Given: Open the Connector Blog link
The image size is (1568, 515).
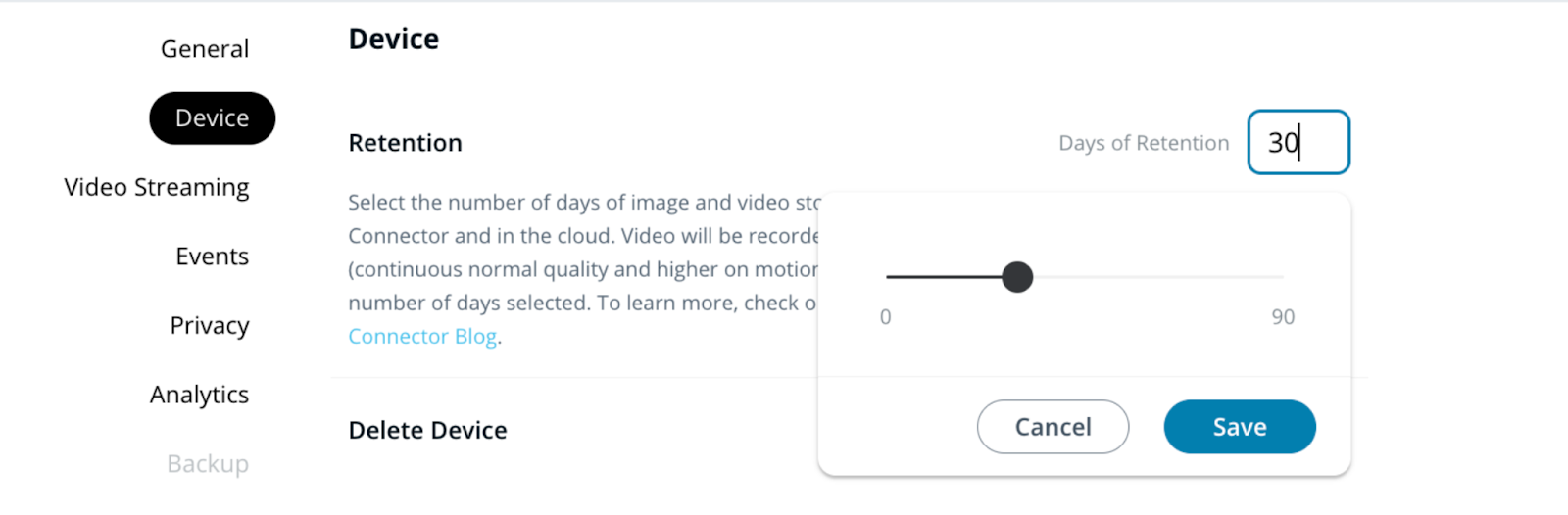Looking at the screenshot, I should tap(422, 337).
